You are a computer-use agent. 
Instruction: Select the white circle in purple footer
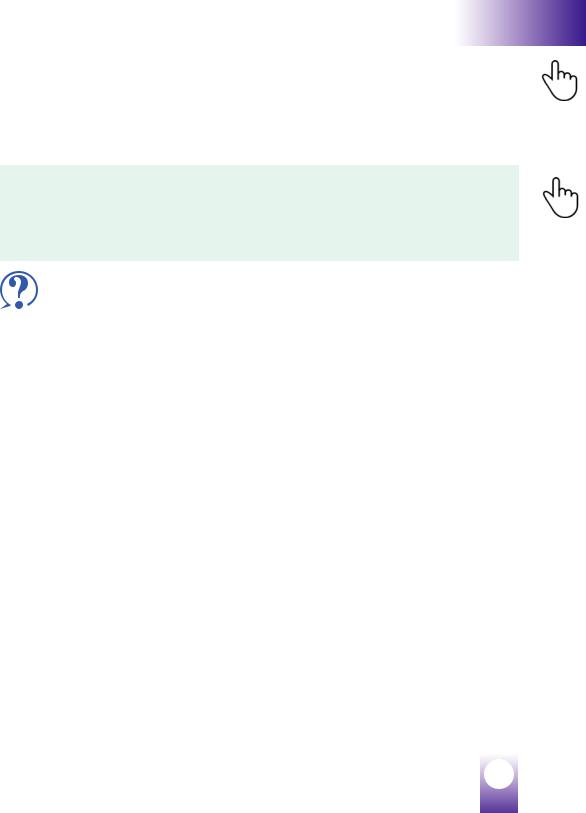tap(499, 774)
